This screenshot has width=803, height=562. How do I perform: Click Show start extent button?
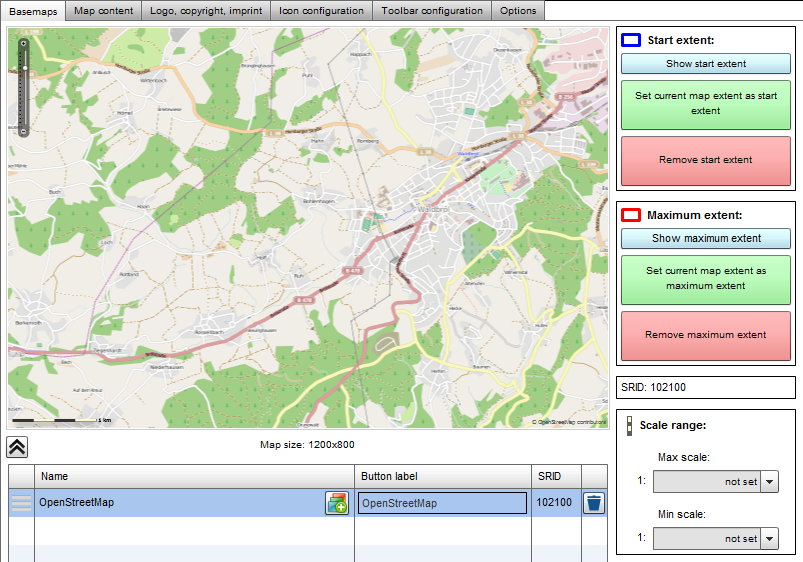click(x=706, y=64)
